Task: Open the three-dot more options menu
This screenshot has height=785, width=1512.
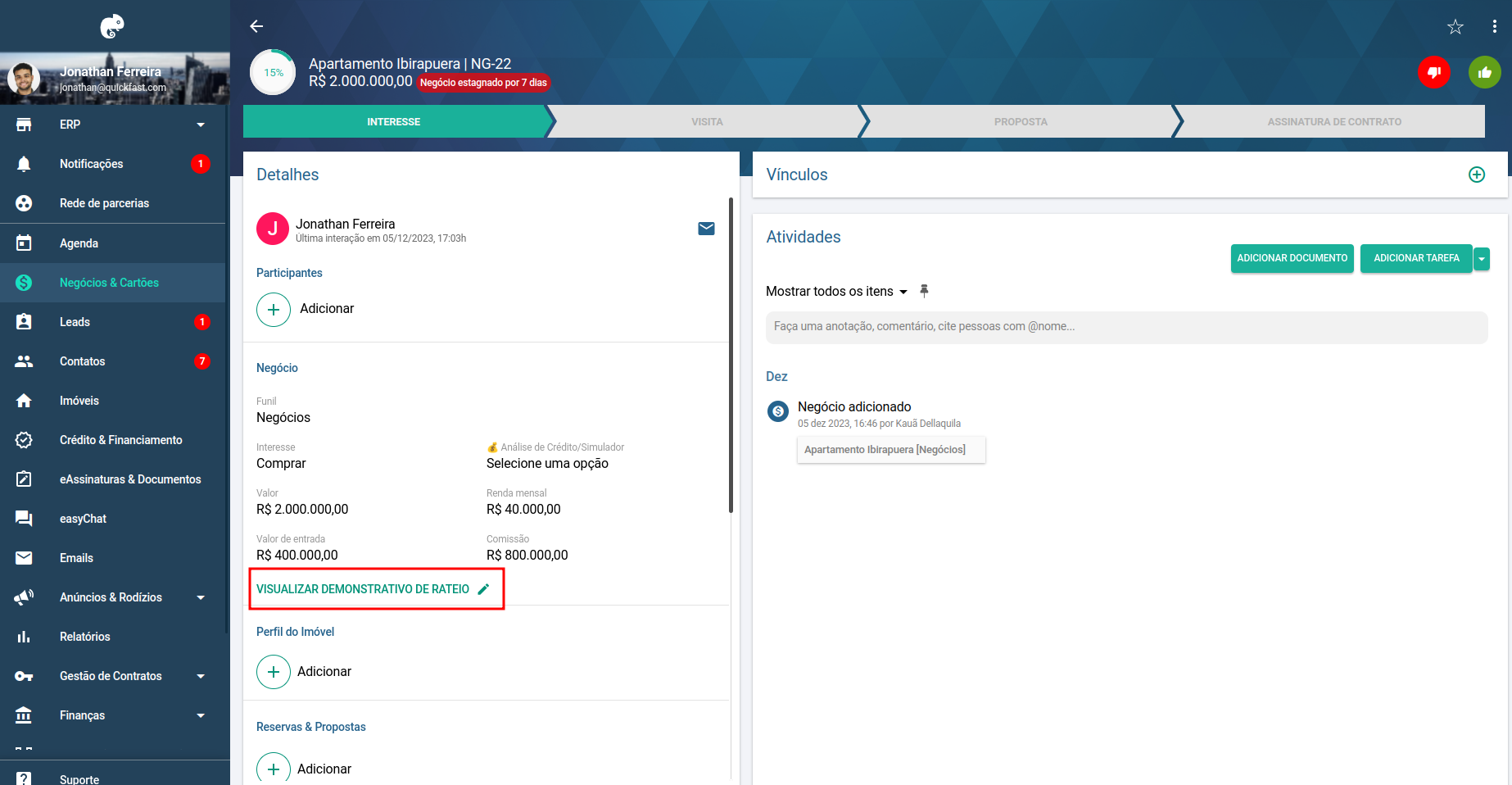Action: point(1495,27)
